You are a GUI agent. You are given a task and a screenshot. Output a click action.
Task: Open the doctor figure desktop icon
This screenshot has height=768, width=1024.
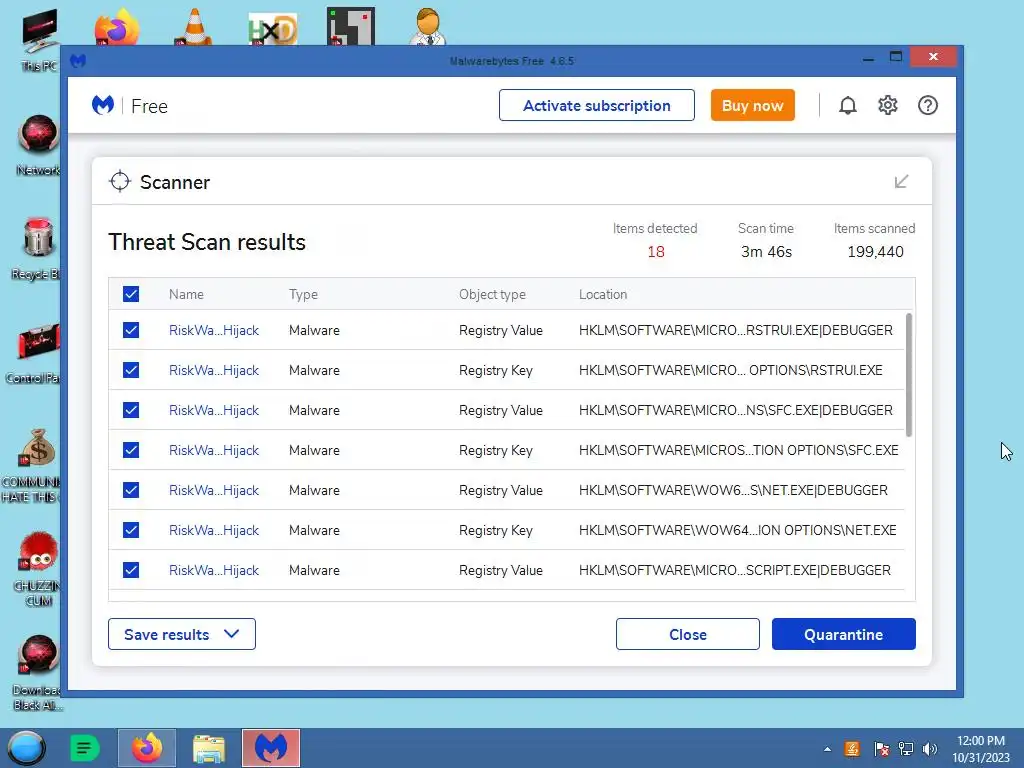coord(428,26)
